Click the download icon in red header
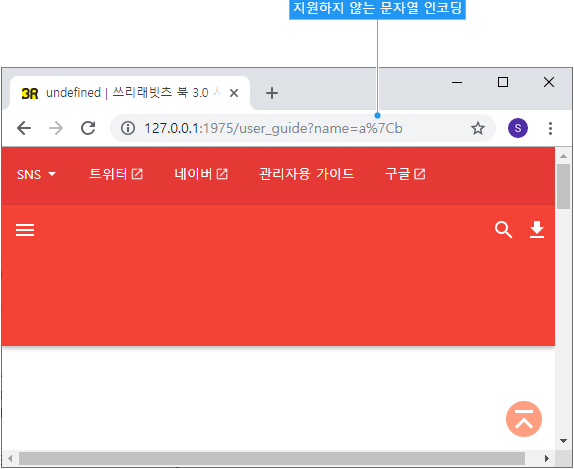This screenshot has height=469, width=574. tap(537, 230)
